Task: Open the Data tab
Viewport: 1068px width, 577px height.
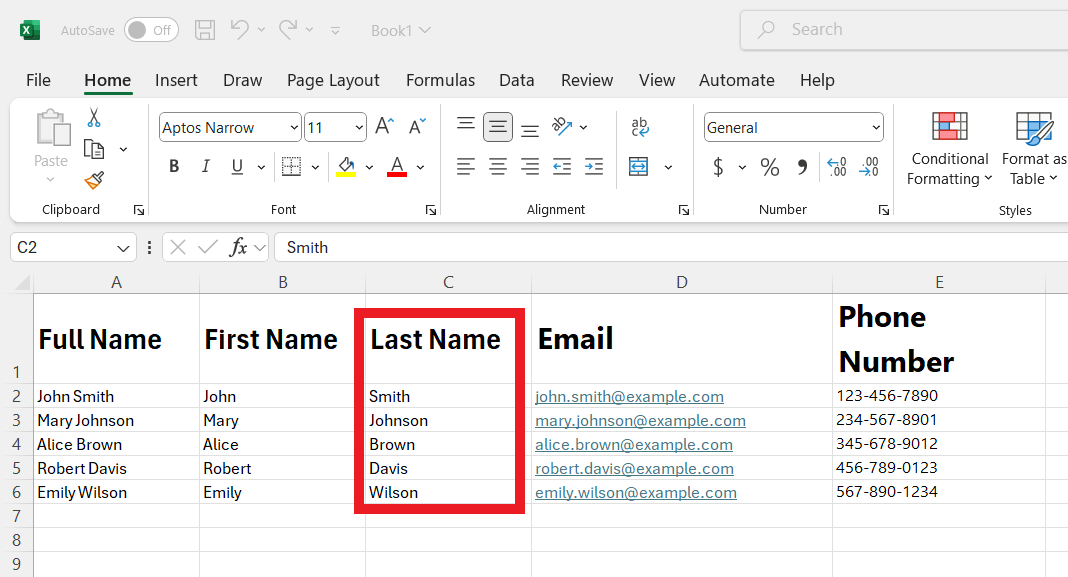Action: tap(516, 80)
